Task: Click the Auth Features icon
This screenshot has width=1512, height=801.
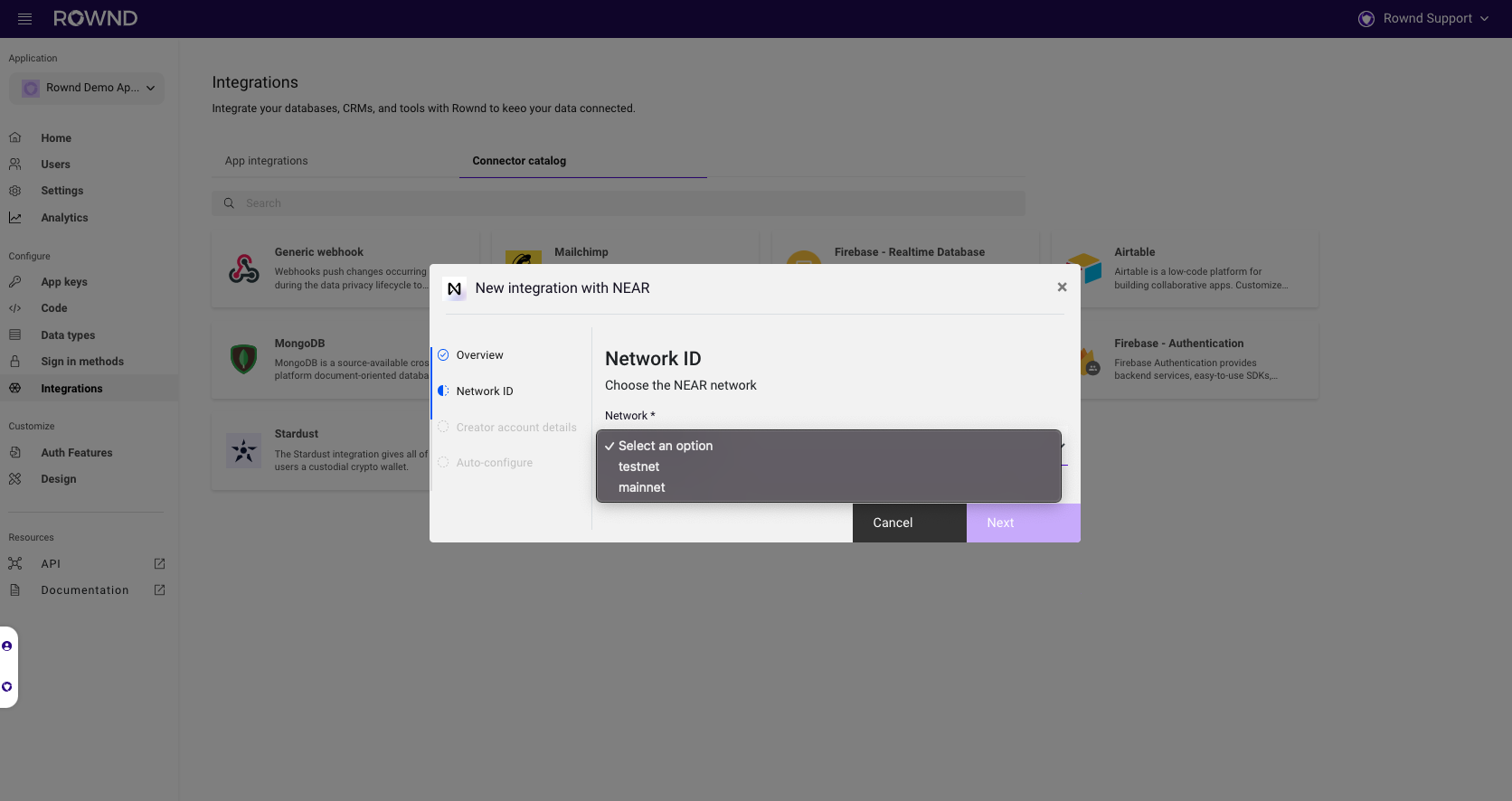Action: (x=14, y=453)
